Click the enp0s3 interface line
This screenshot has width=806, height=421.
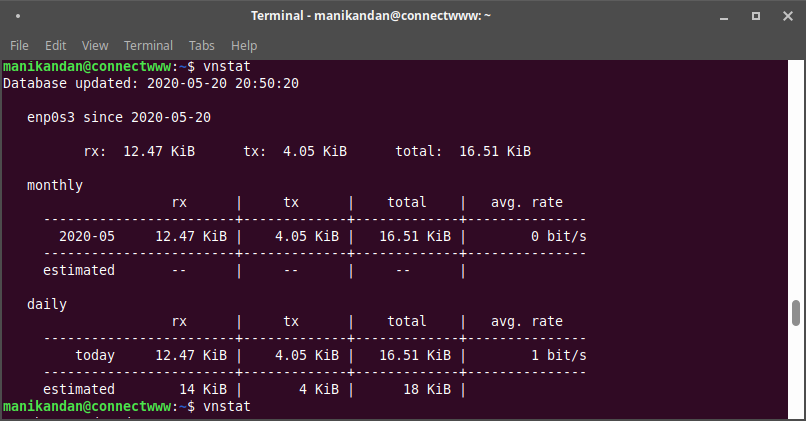click(119, 118)
